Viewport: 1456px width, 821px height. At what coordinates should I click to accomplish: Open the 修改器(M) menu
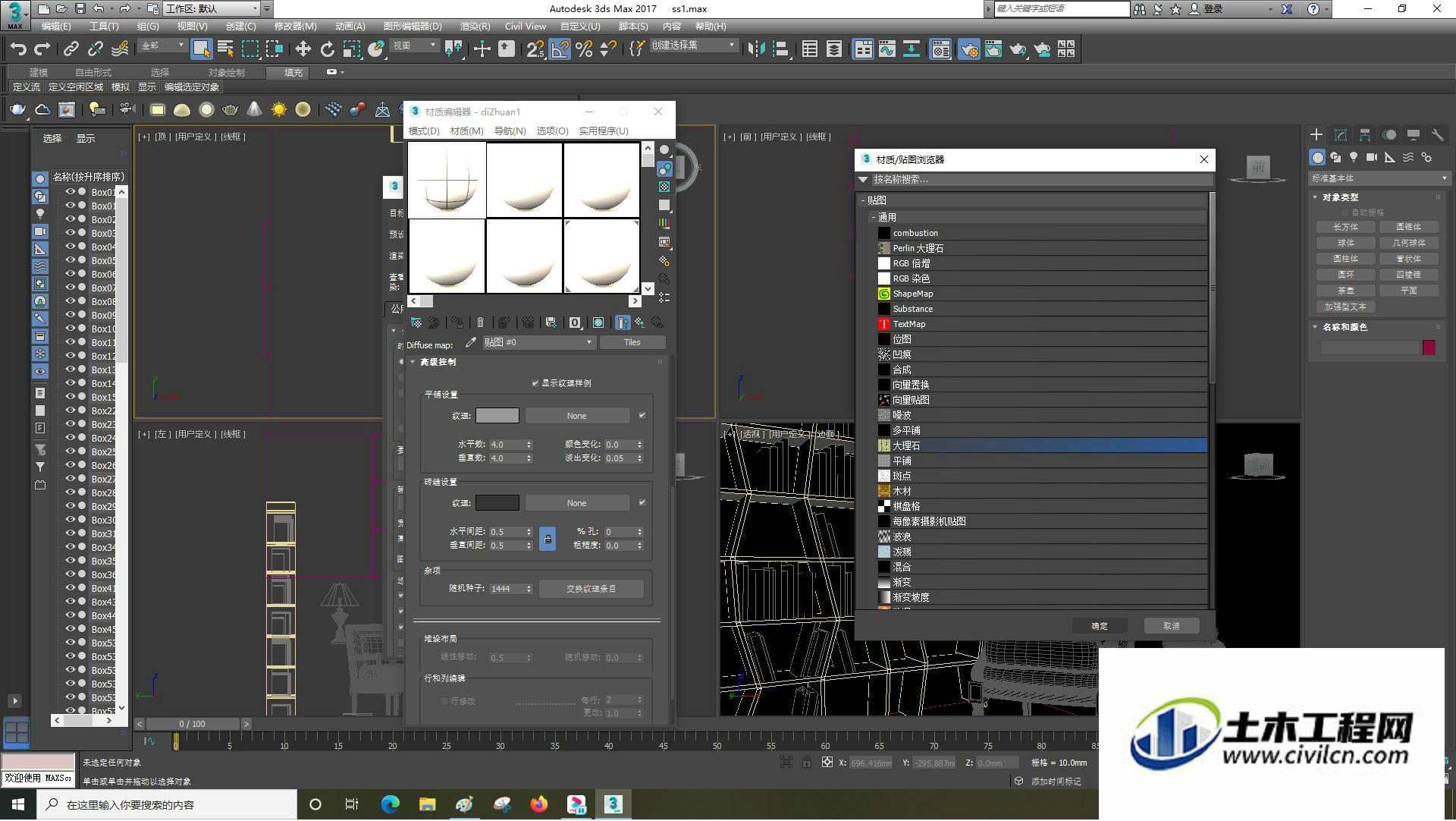coord(295,26)
